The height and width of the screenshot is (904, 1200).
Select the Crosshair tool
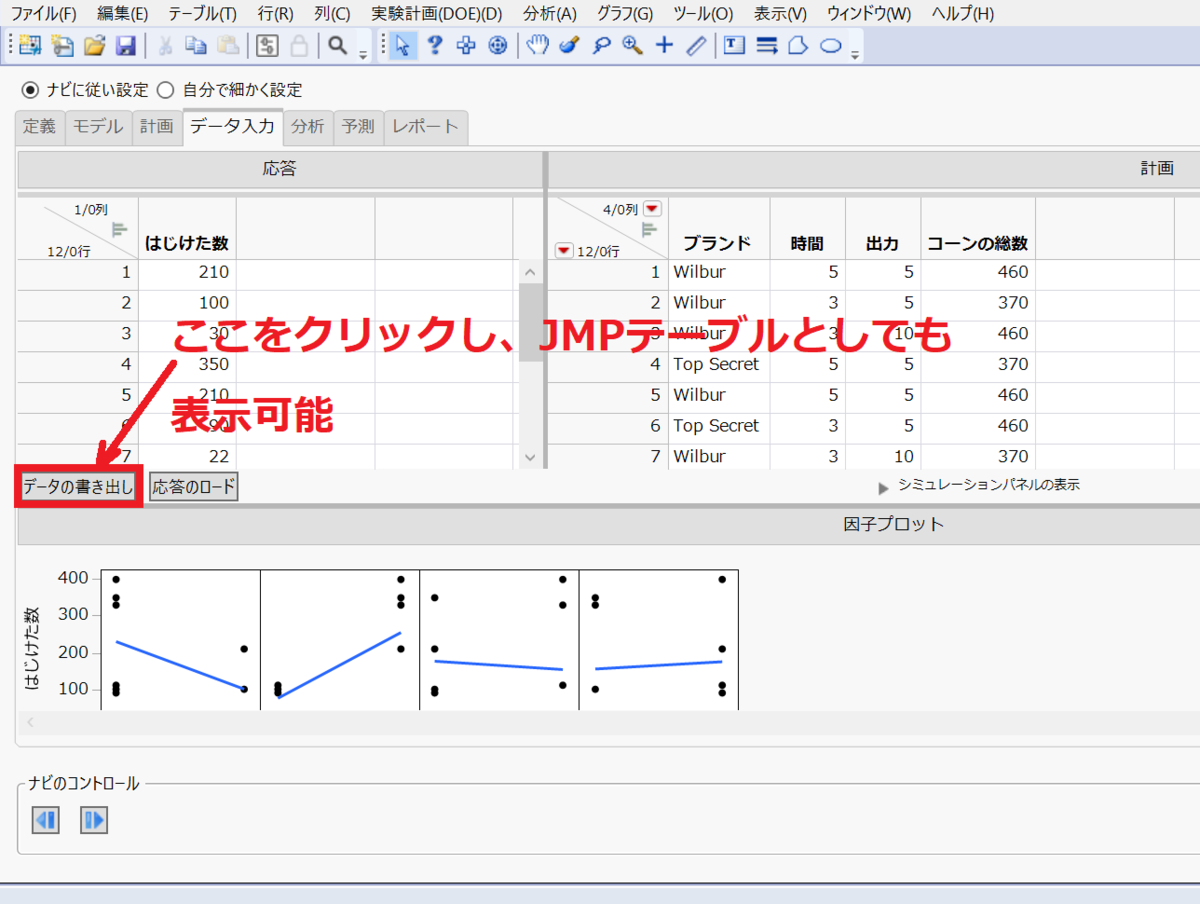pos(664,45)
